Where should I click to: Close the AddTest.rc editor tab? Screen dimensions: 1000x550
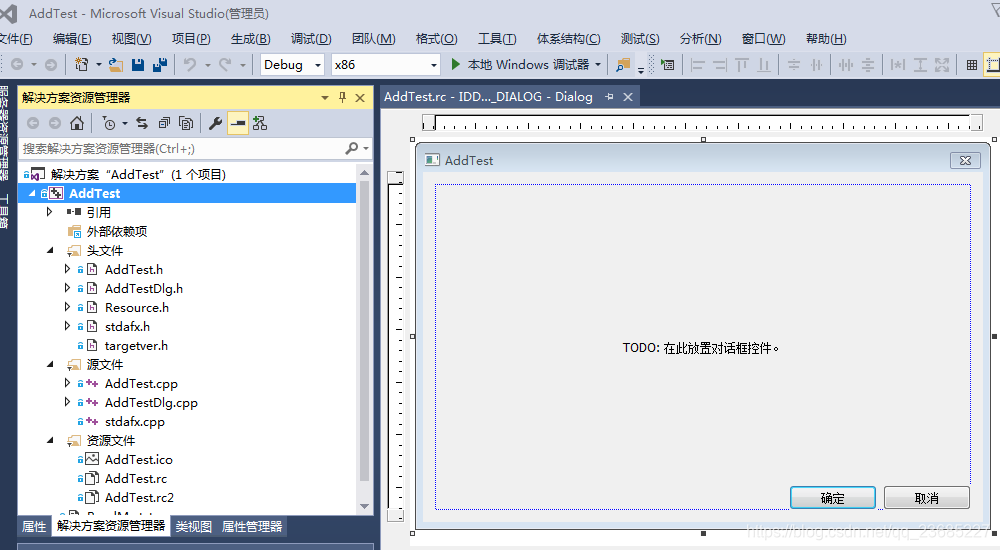tap(628, 97)
